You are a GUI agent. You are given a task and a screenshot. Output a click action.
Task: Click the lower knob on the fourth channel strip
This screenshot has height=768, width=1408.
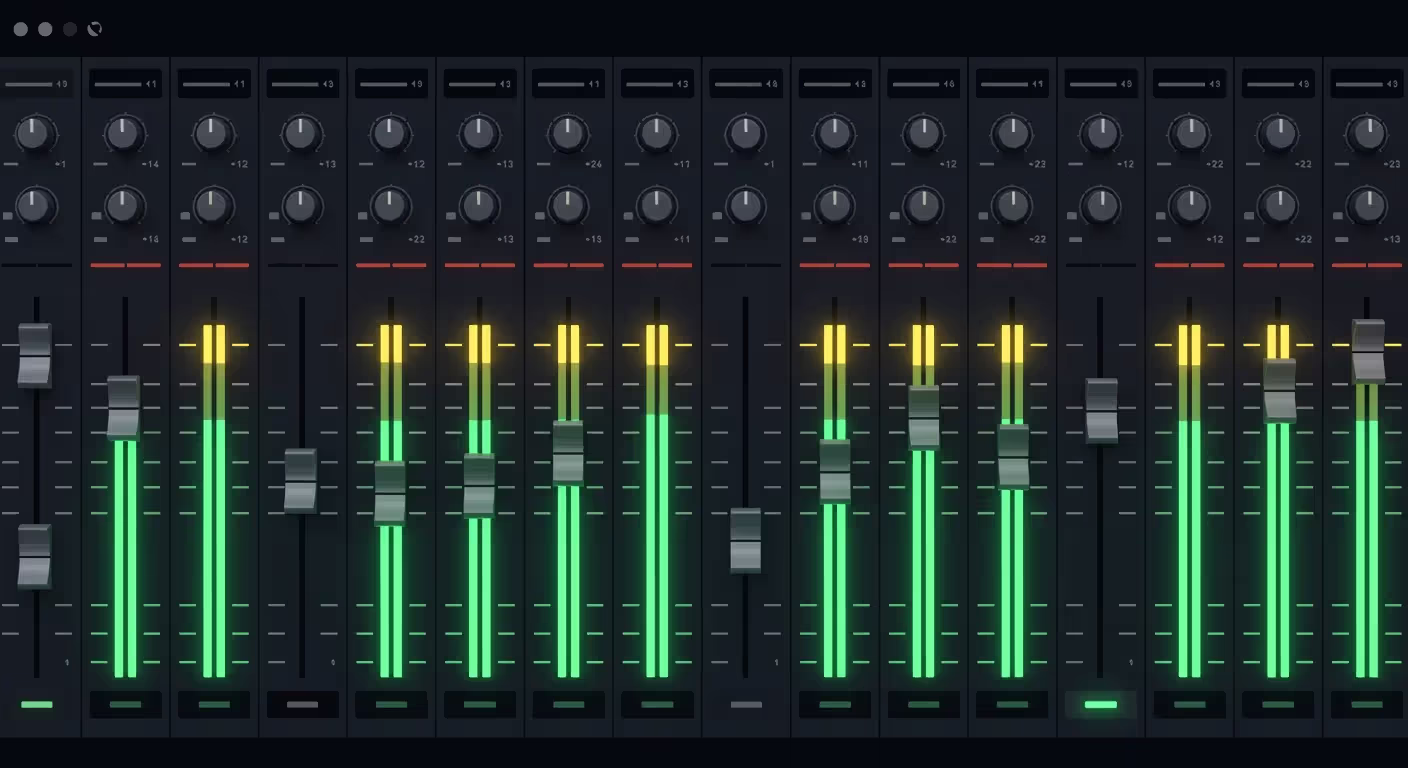pos(302,206)
